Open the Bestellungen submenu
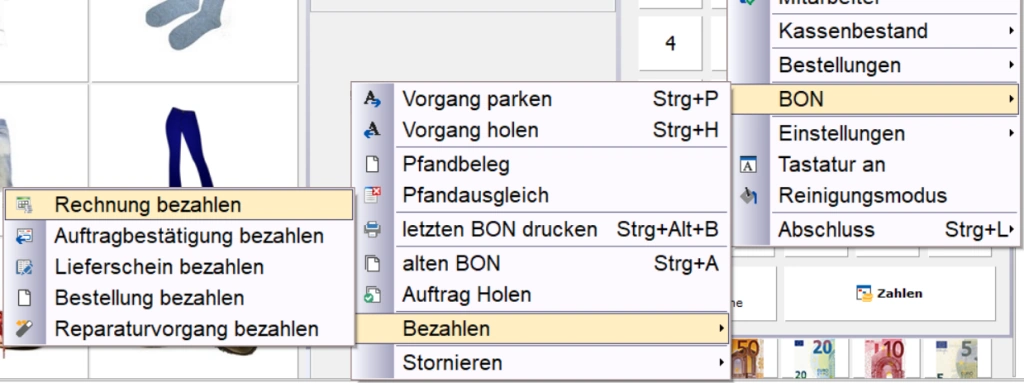Image resolution: width=1024 pixels, height=383 pixels. (x=894, y=65)
